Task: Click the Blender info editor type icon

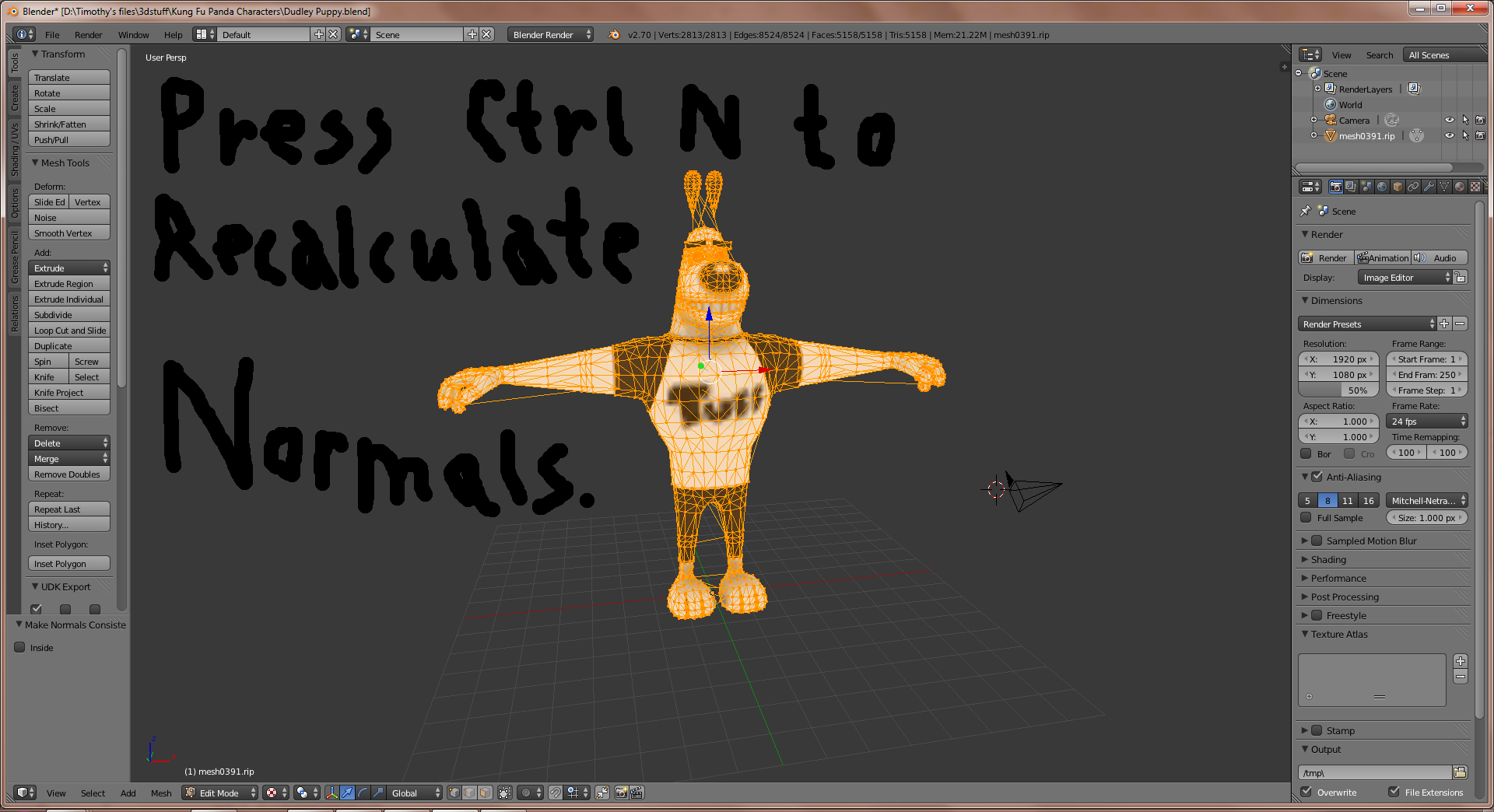Action: 24,34
